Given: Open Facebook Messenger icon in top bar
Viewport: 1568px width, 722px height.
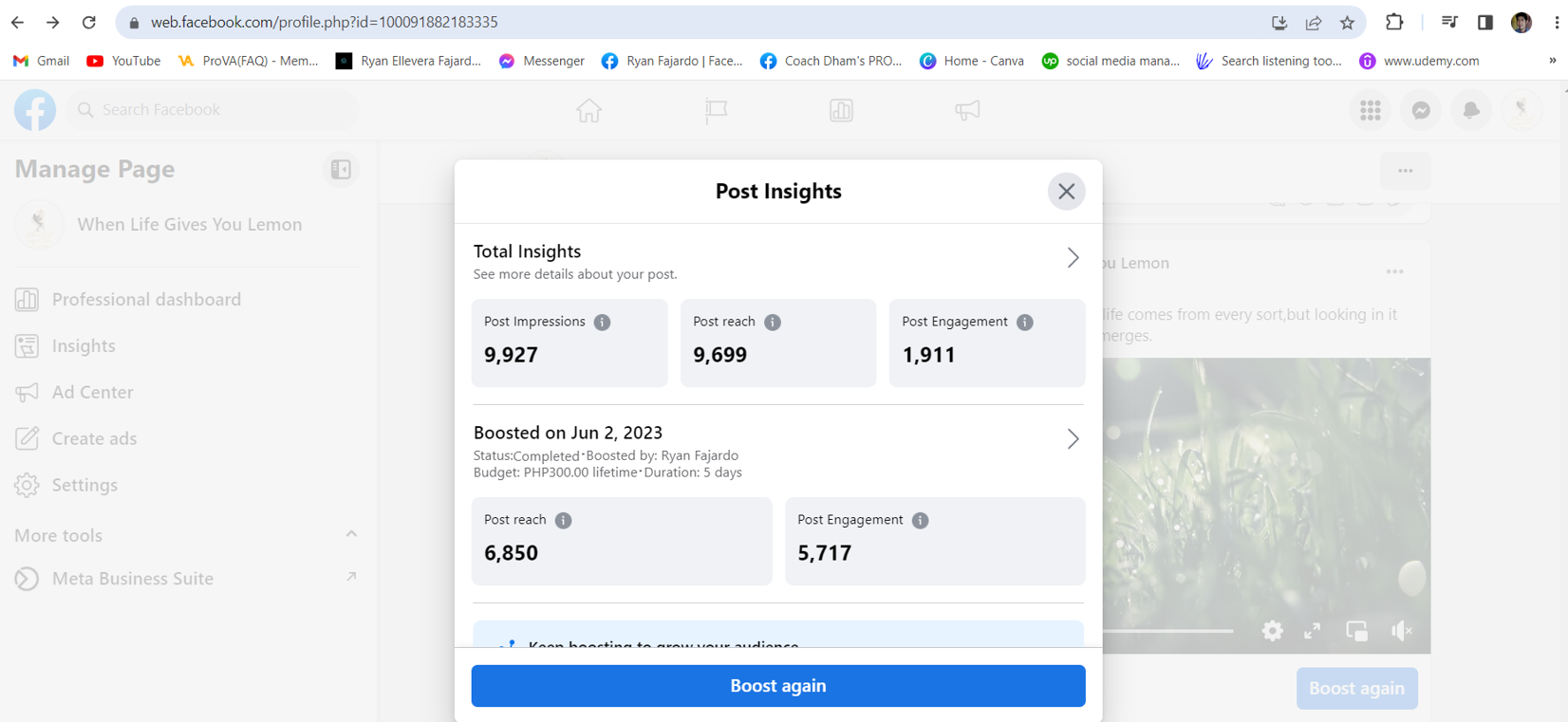Looking at the screenshot, I should click(1421, 110).
